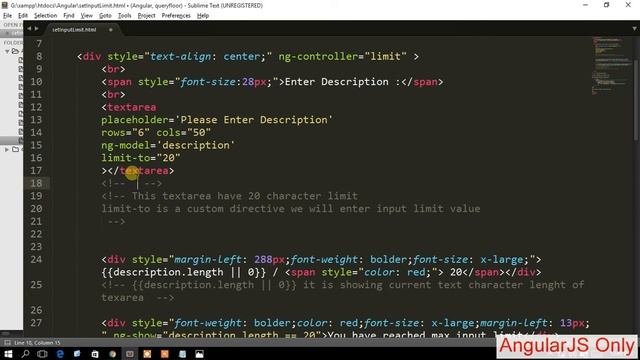Click the 'Line 10, Column 15' status text

pyautogui.click(x=37, y=343)
